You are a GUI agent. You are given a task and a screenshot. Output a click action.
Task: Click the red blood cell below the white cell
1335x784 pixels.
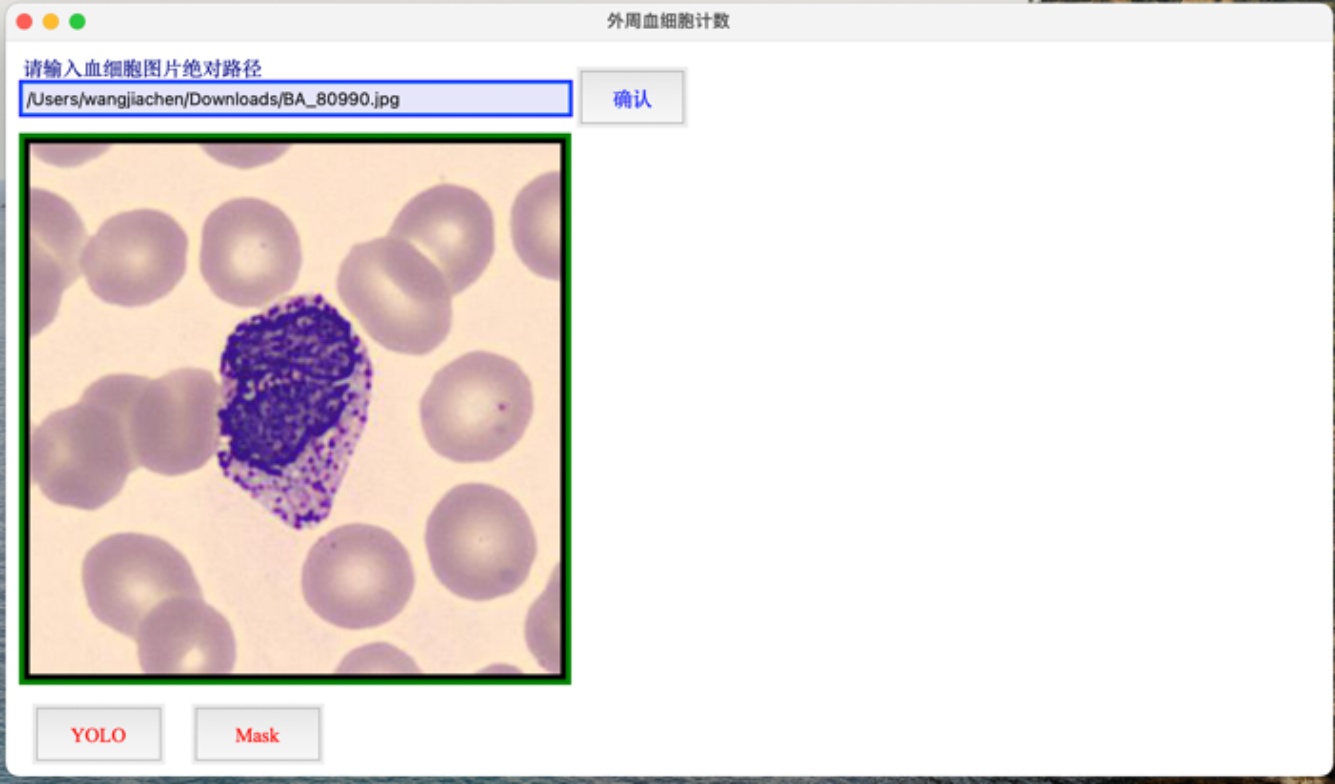click(357, 575)
